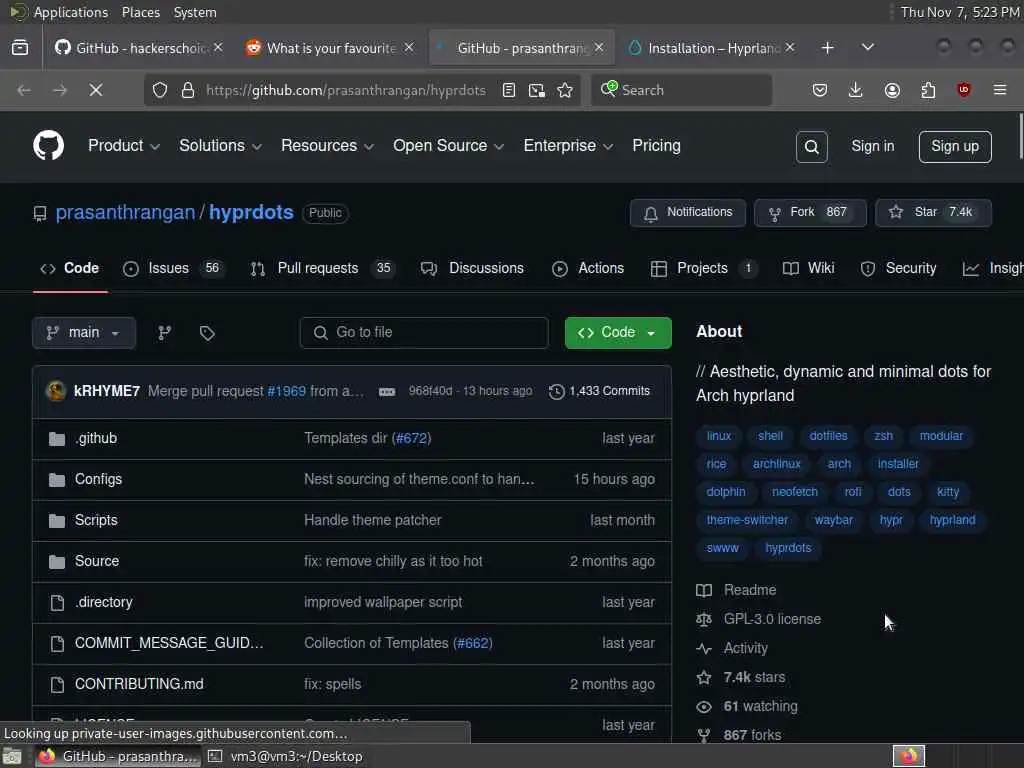Open System menu in top panel

[195, 12]
